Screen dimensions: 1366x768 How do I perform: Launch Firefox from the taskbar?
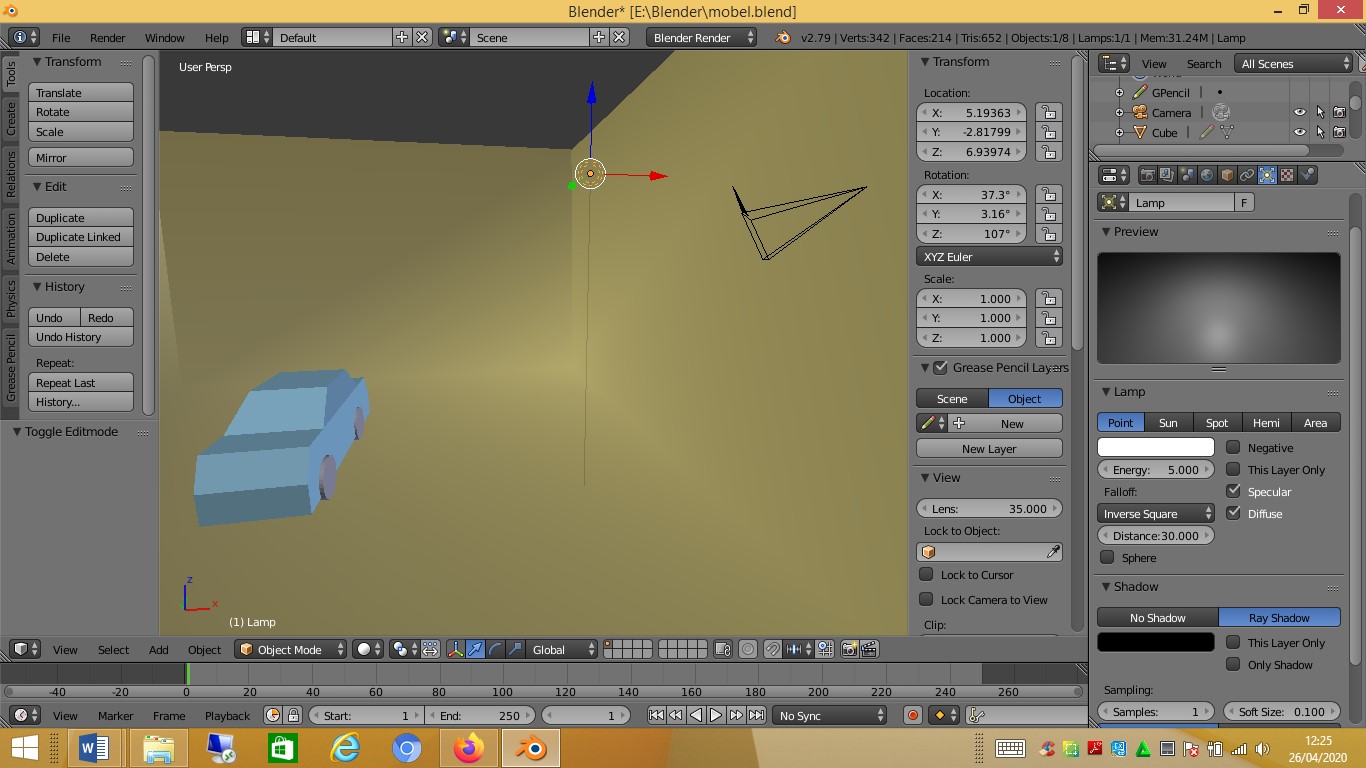[x=469, y=748]
